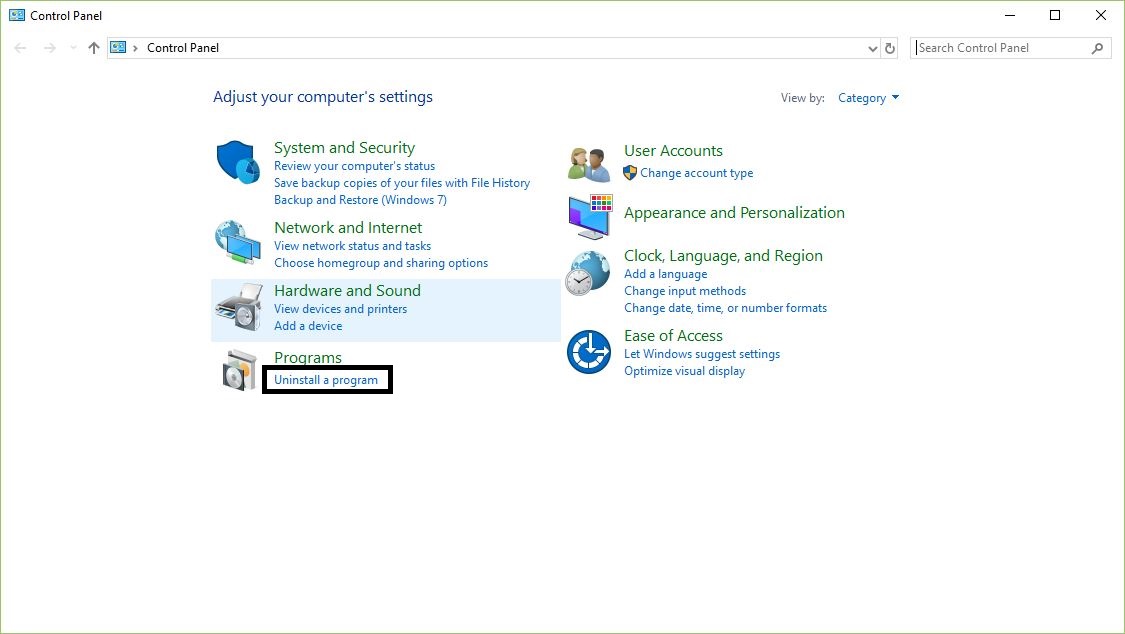
Task: Open the recent locations dropdown arrow
Action: (73, 48)
